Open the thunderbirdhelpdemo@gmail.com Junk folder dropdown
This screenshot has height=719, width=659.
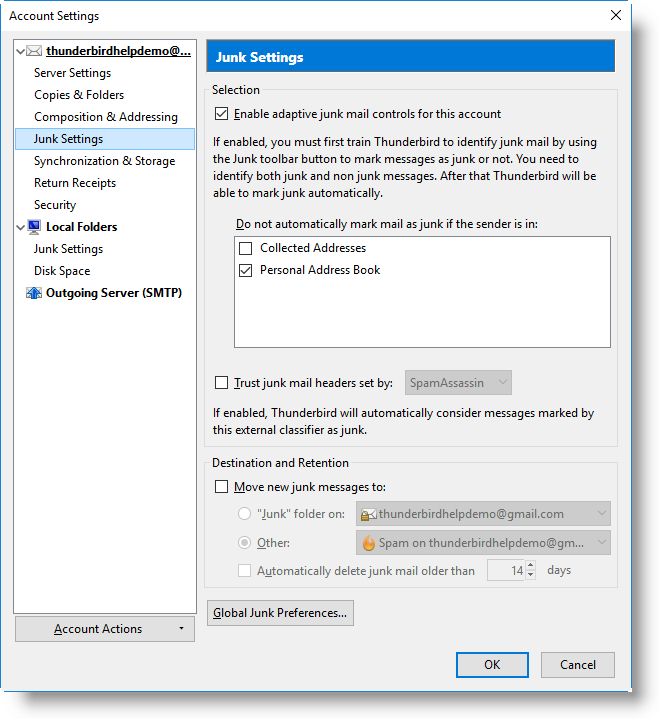[x=483, y=514]
